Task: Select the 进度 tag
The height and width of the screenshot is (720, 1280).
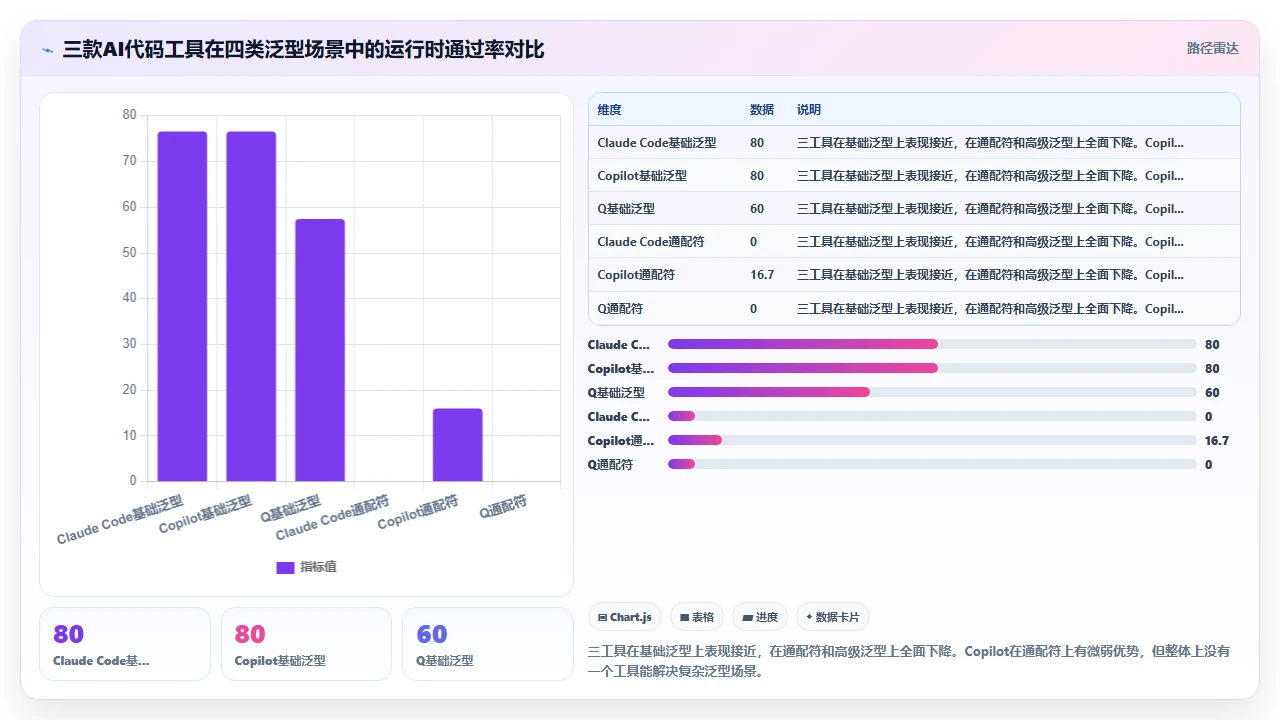Action: pyautogui.click(x=760, y=617)
